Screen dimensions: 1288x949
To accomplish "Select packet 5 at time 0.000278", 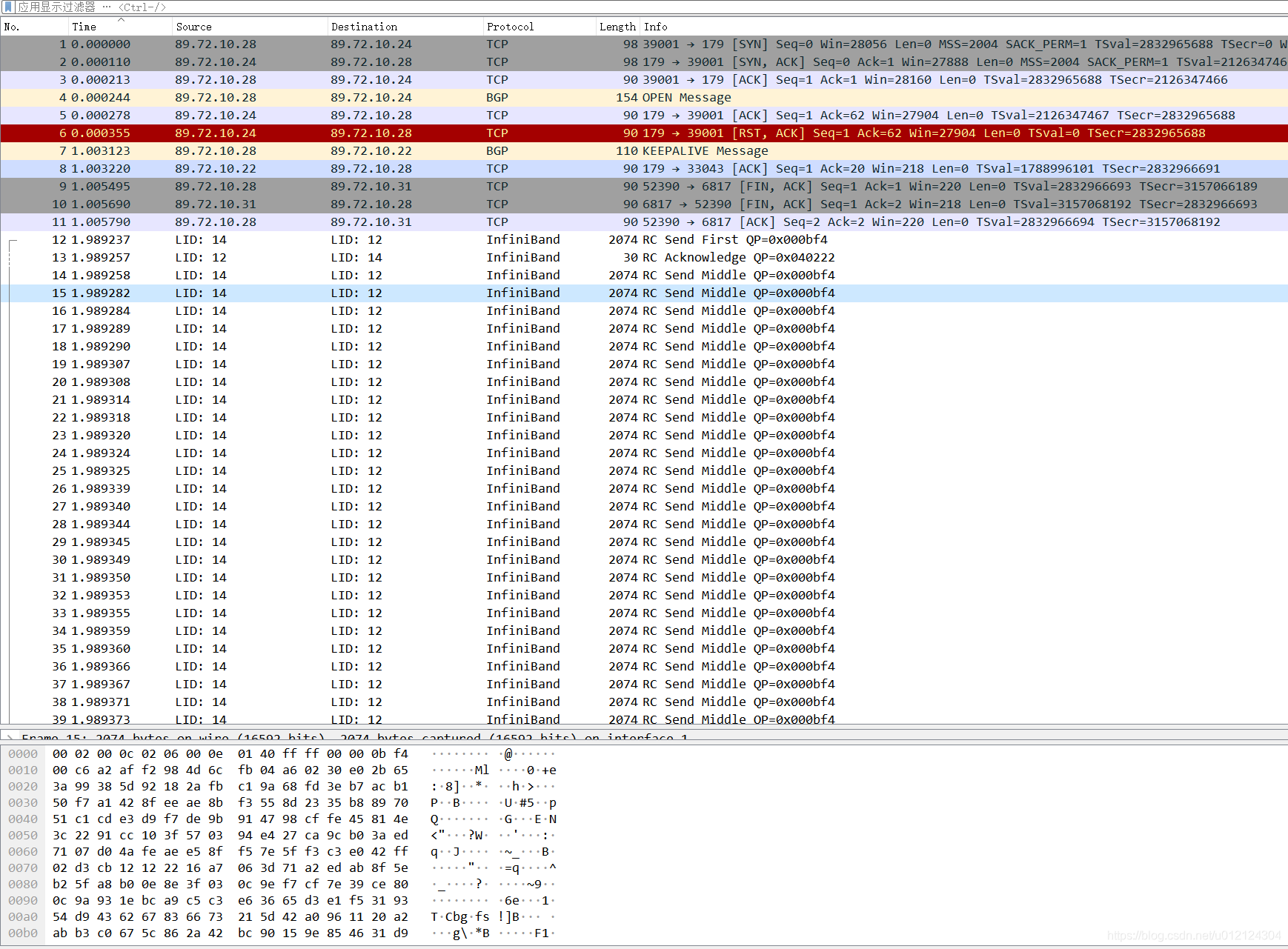I will coord(644,116).
